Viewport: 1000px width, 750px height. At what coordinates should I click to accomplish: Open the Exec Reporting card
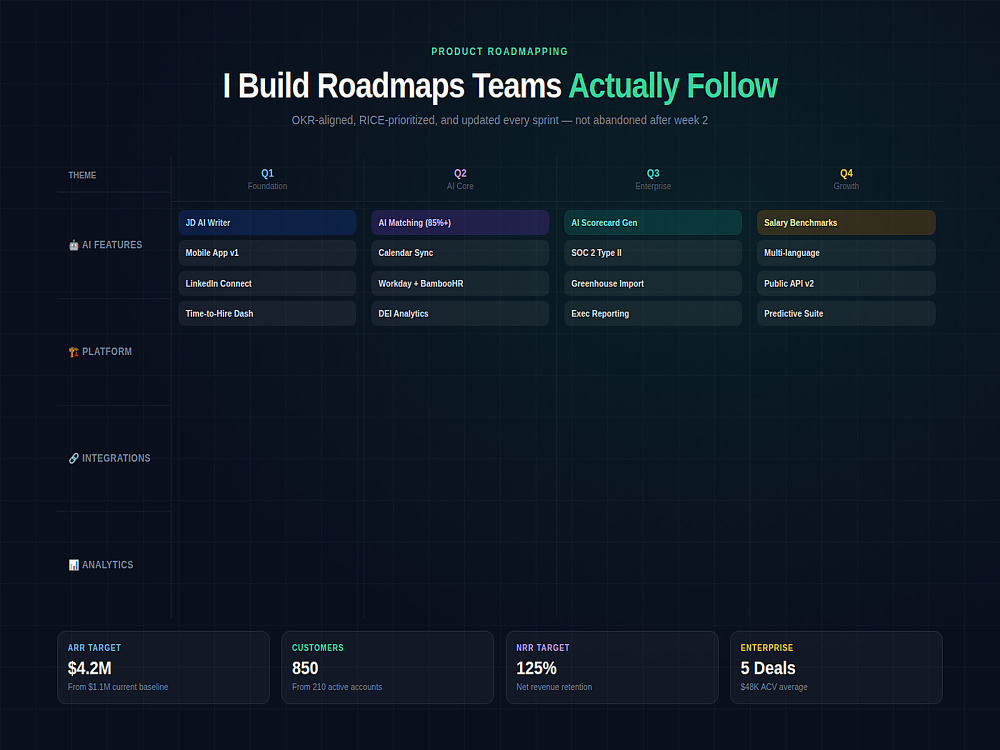pyautogui.click(x=653, y=313)
